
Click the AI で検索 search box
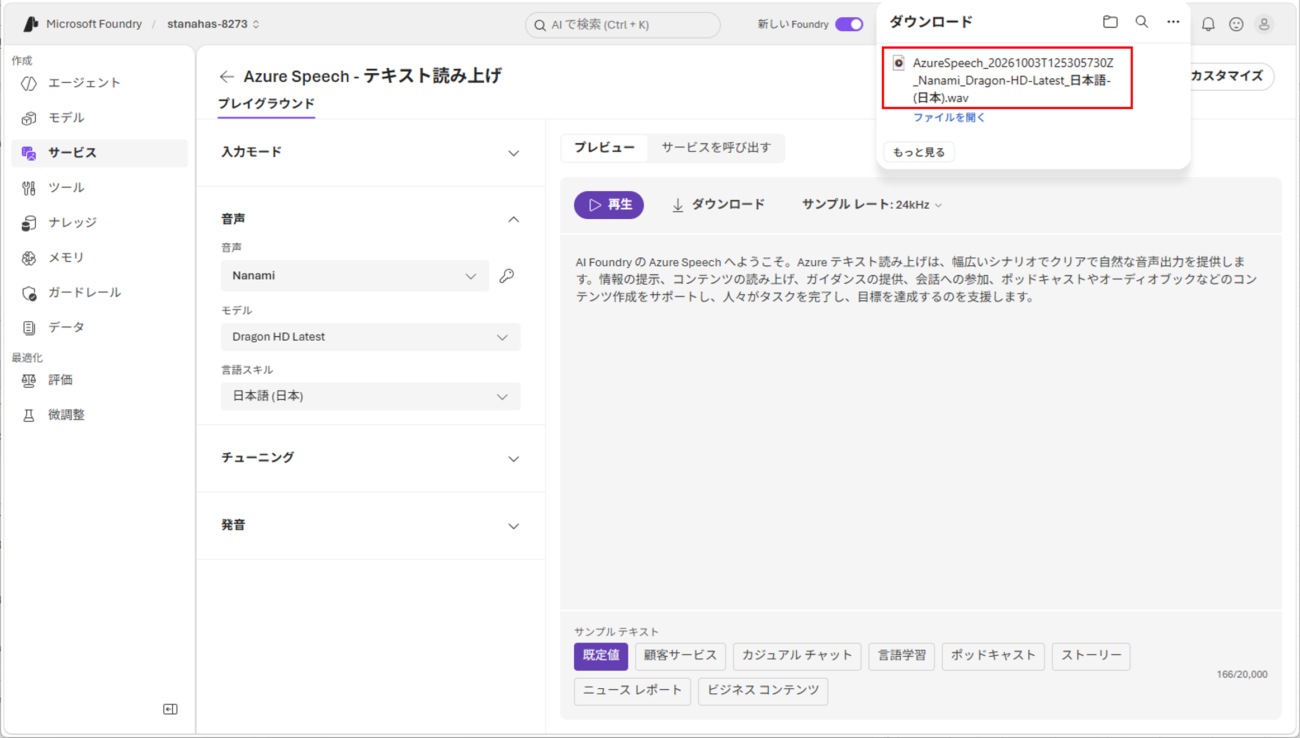pyautogui.click(x=623, y=25)
